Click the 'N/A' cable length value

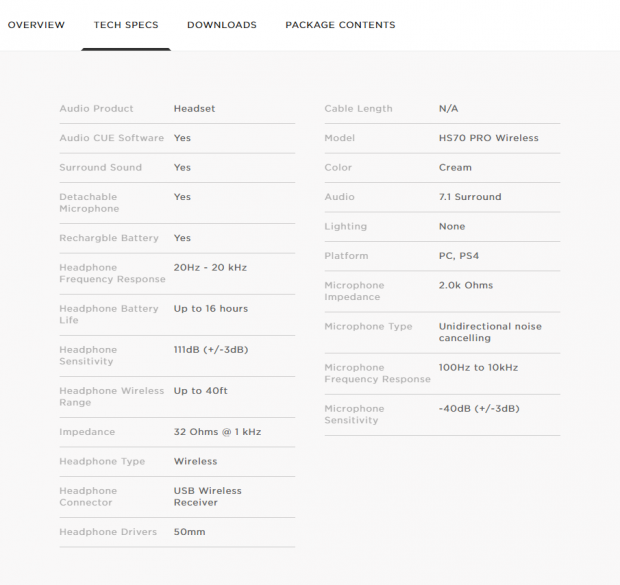pyautogui.click(x=448, y=108)
